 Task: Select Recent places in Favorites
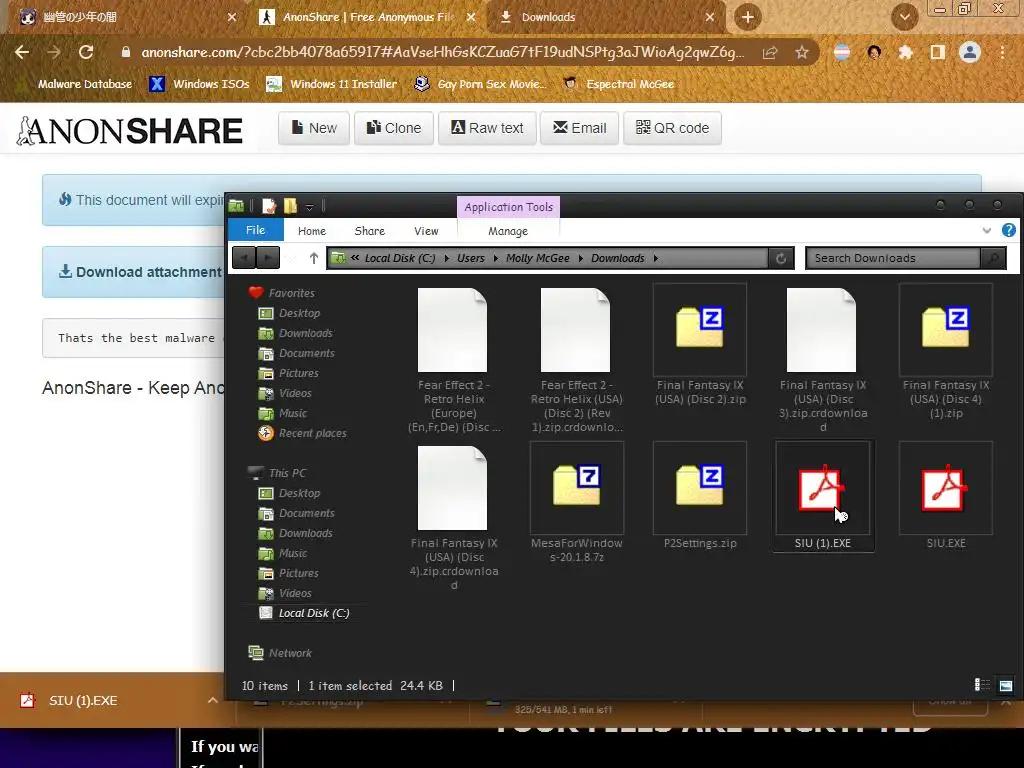tap(302, 433)
